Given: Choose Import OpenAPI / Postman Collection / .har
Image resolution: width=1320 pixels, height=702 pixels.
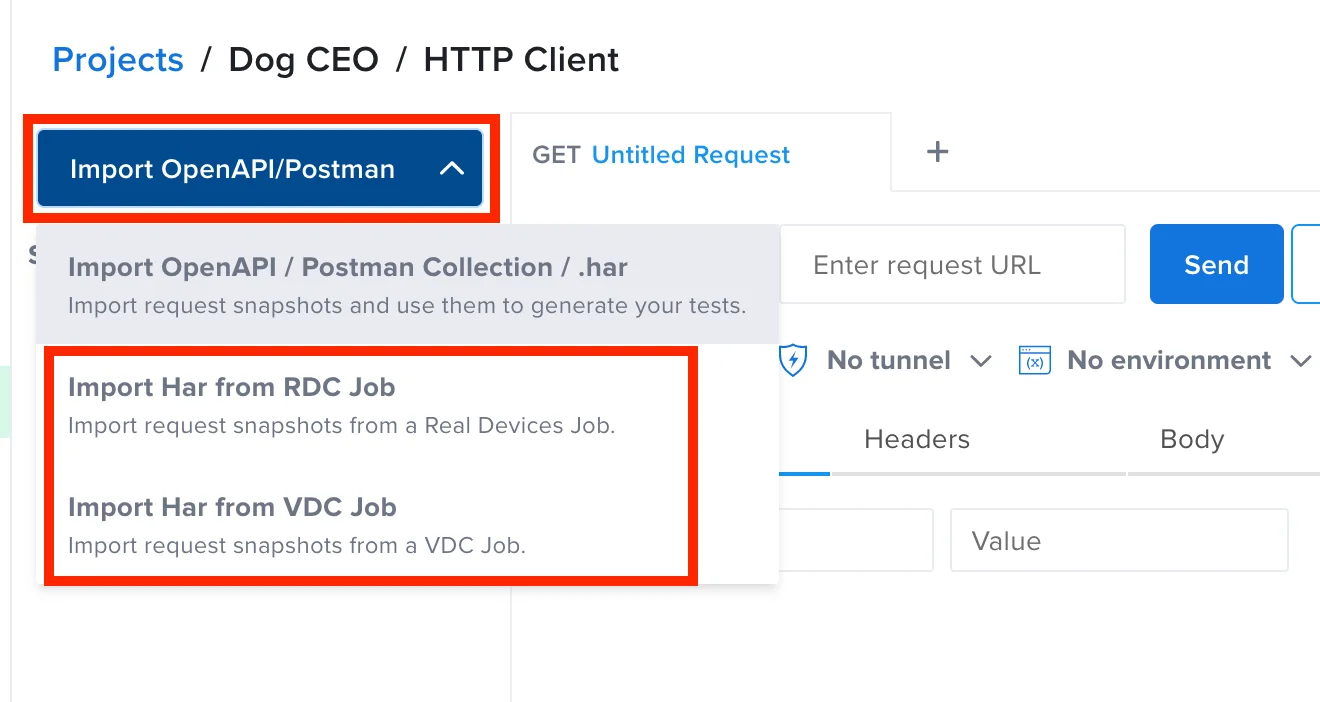Looking at the screenshot, I should coord(348,267).
